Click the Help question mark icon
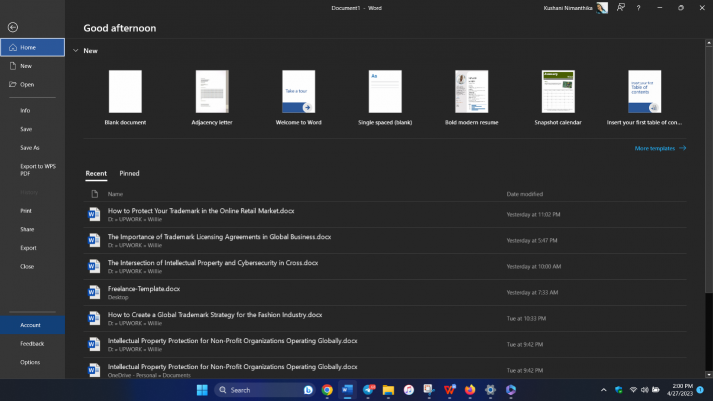 click(x=638, y=8)
